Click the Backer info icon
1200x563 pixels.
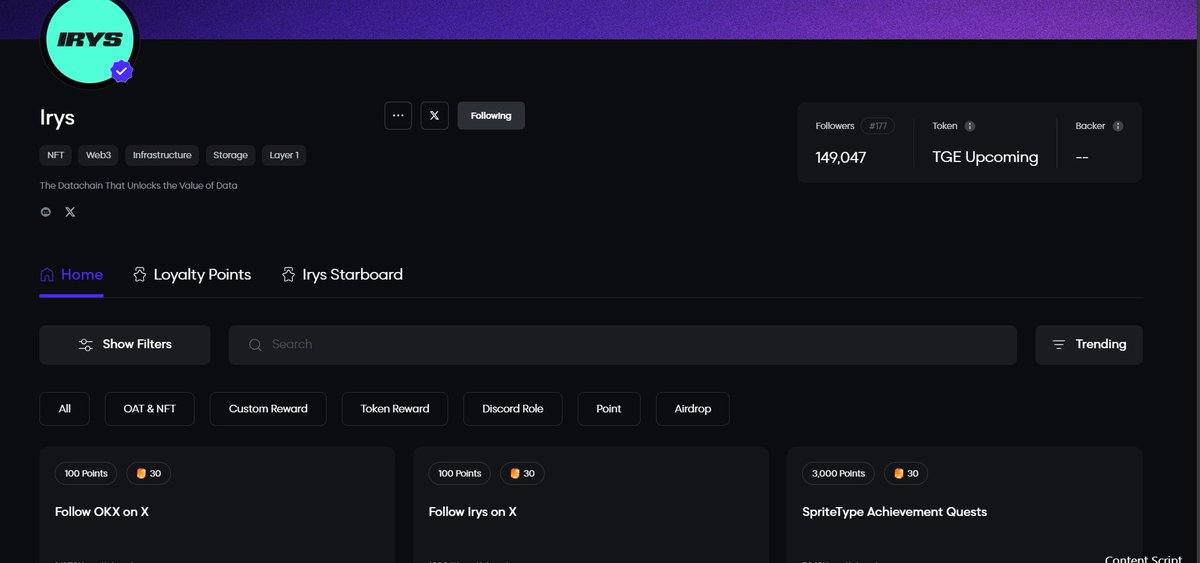click(1118, 126)
